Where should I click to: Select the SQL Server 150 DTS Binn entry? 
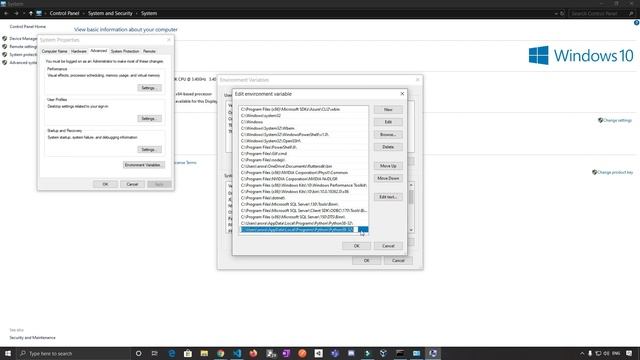coord(304,217)
